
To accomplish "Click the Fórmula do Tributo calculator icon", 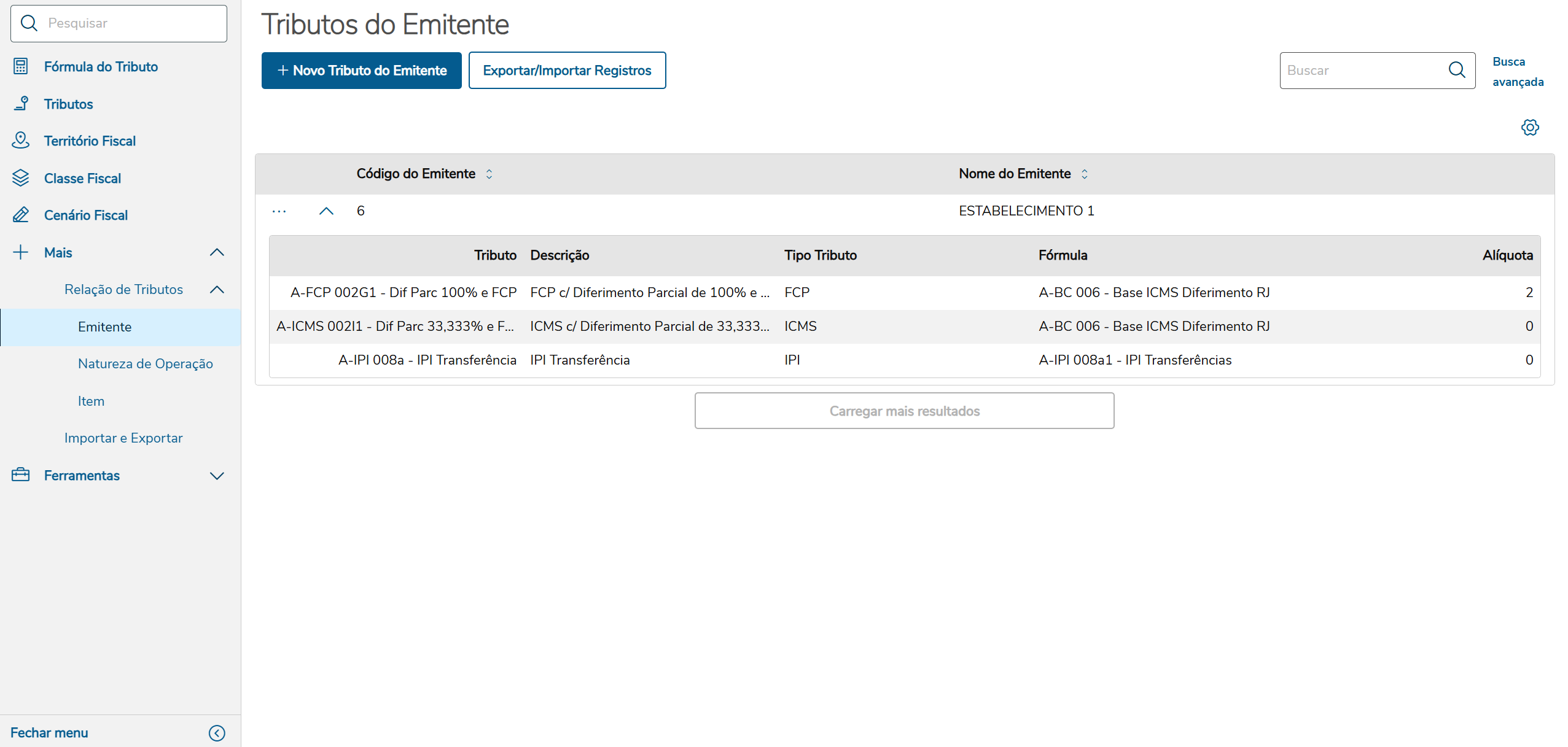I will pos(20,66).
